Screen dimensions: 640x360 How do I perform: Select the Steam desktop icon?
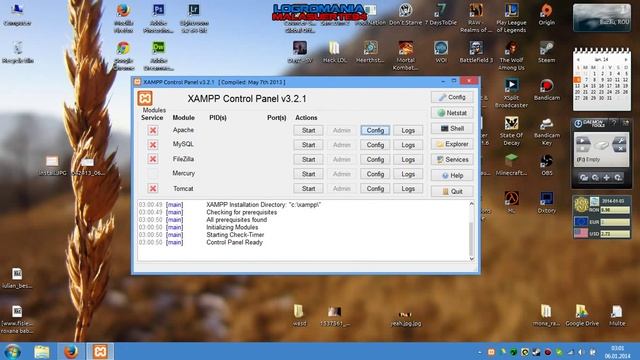(x=547, y=52)
